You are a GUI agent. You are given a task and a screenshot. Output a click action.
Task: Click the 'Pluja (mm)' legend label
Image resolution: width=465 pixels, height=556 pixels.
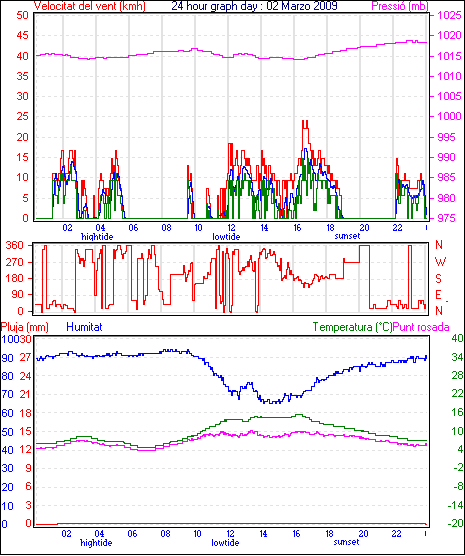coord(24,327)
